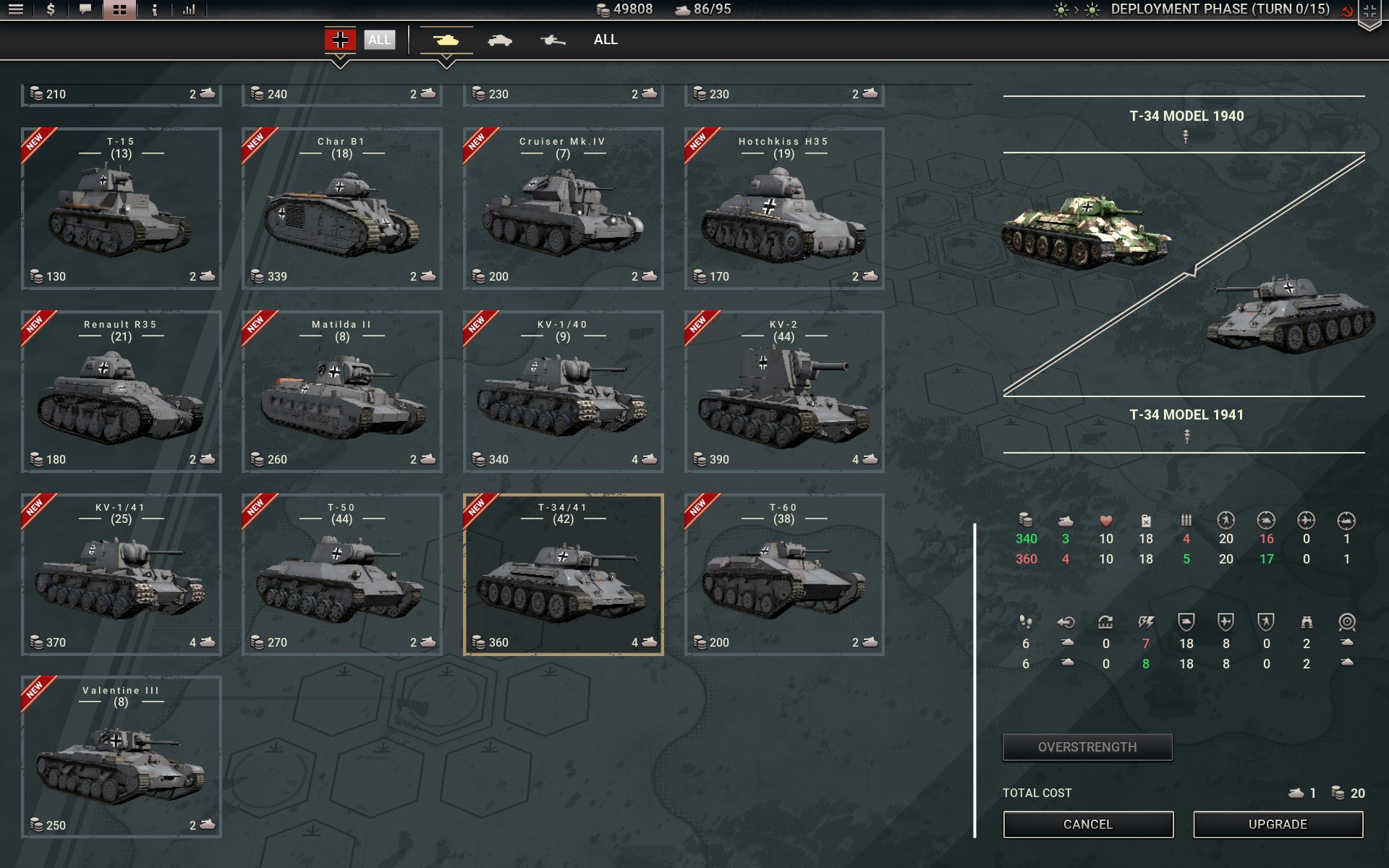This screenshot has width=1389, height=868.
Task: Select the grid units view icon
Action: pyautogui.click(x=119, y=10)
